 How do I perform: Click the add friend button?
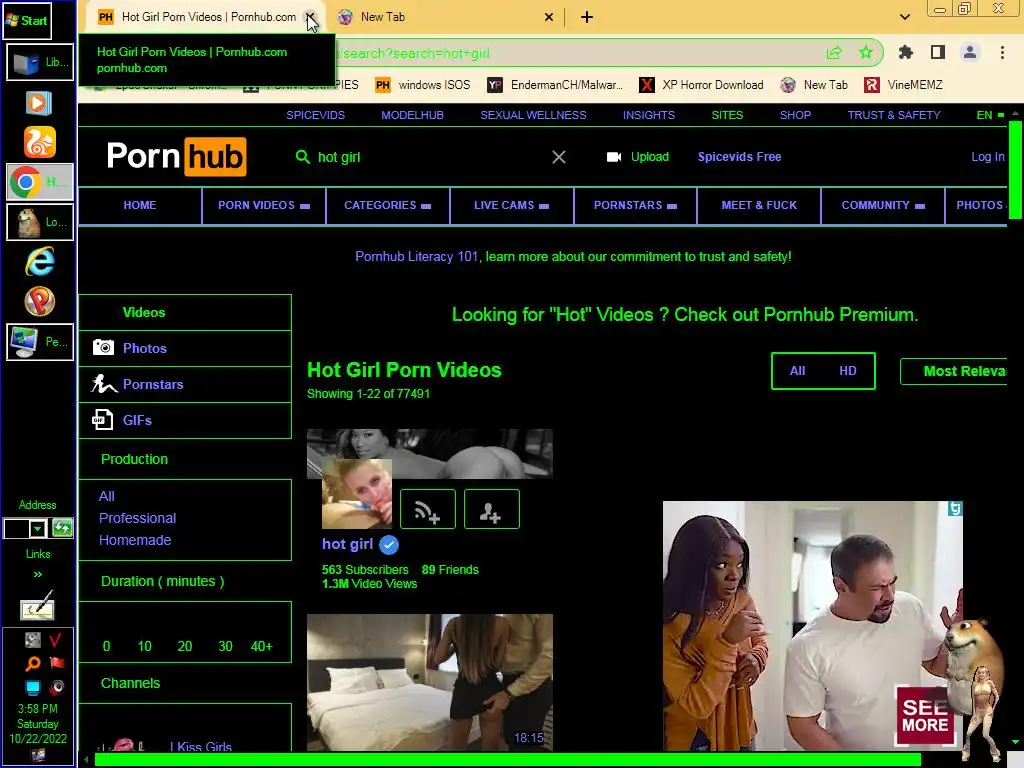tap(492, 509)
